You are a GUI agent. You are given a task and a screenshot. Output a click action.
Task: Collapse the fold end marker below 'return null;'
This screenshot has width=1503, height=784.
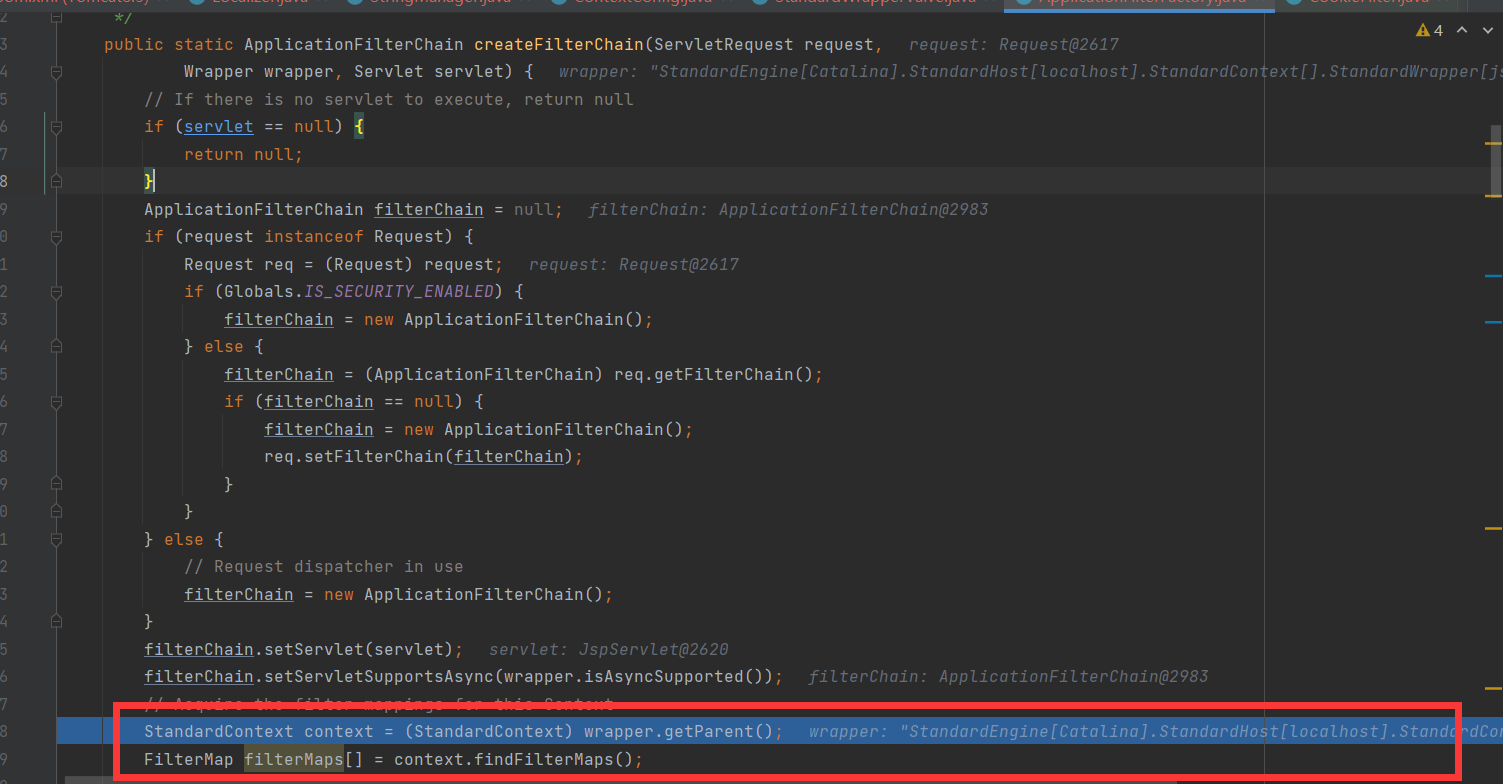click(56, 182)
